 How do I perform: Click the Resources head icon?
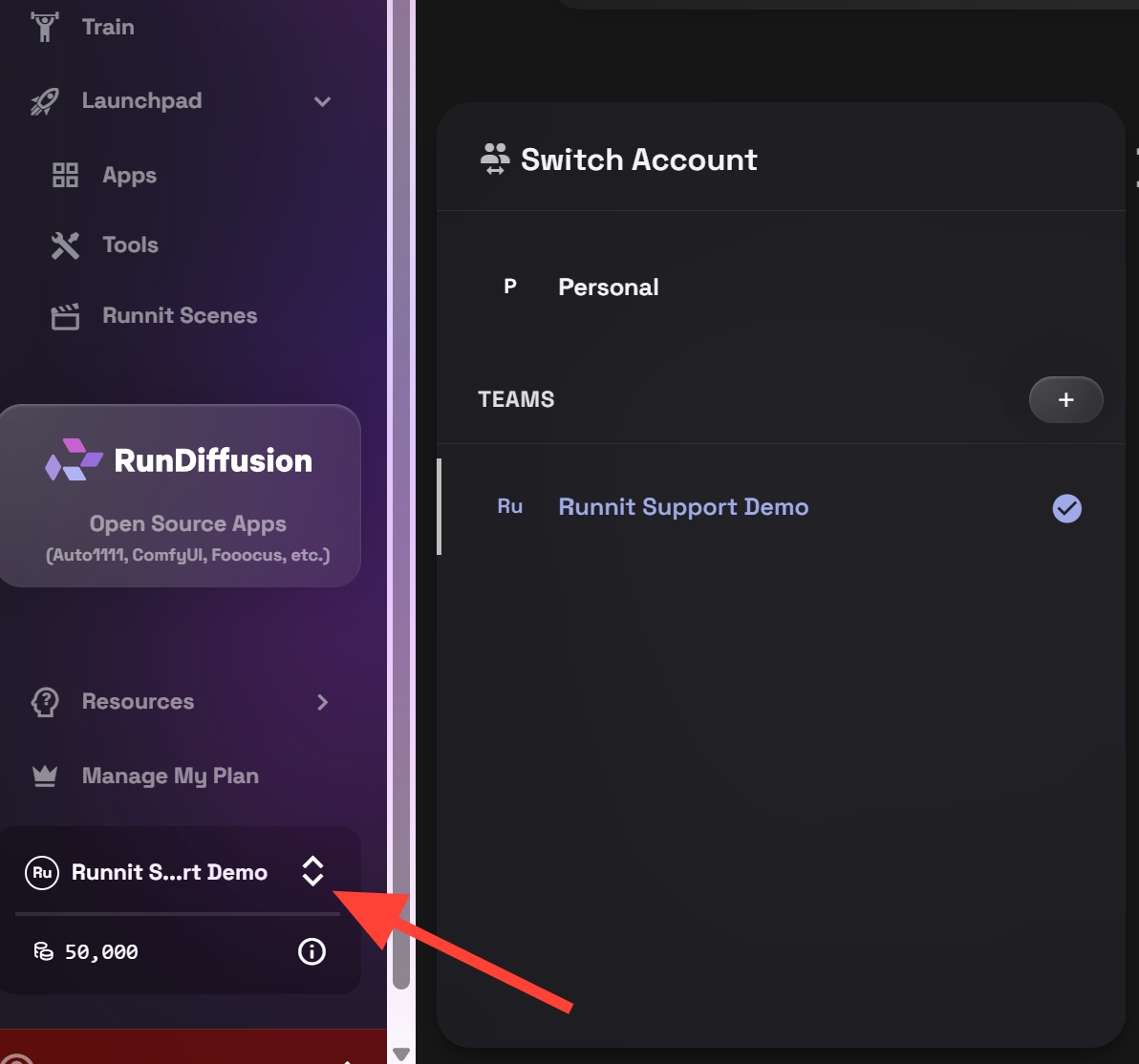[44, 702]
